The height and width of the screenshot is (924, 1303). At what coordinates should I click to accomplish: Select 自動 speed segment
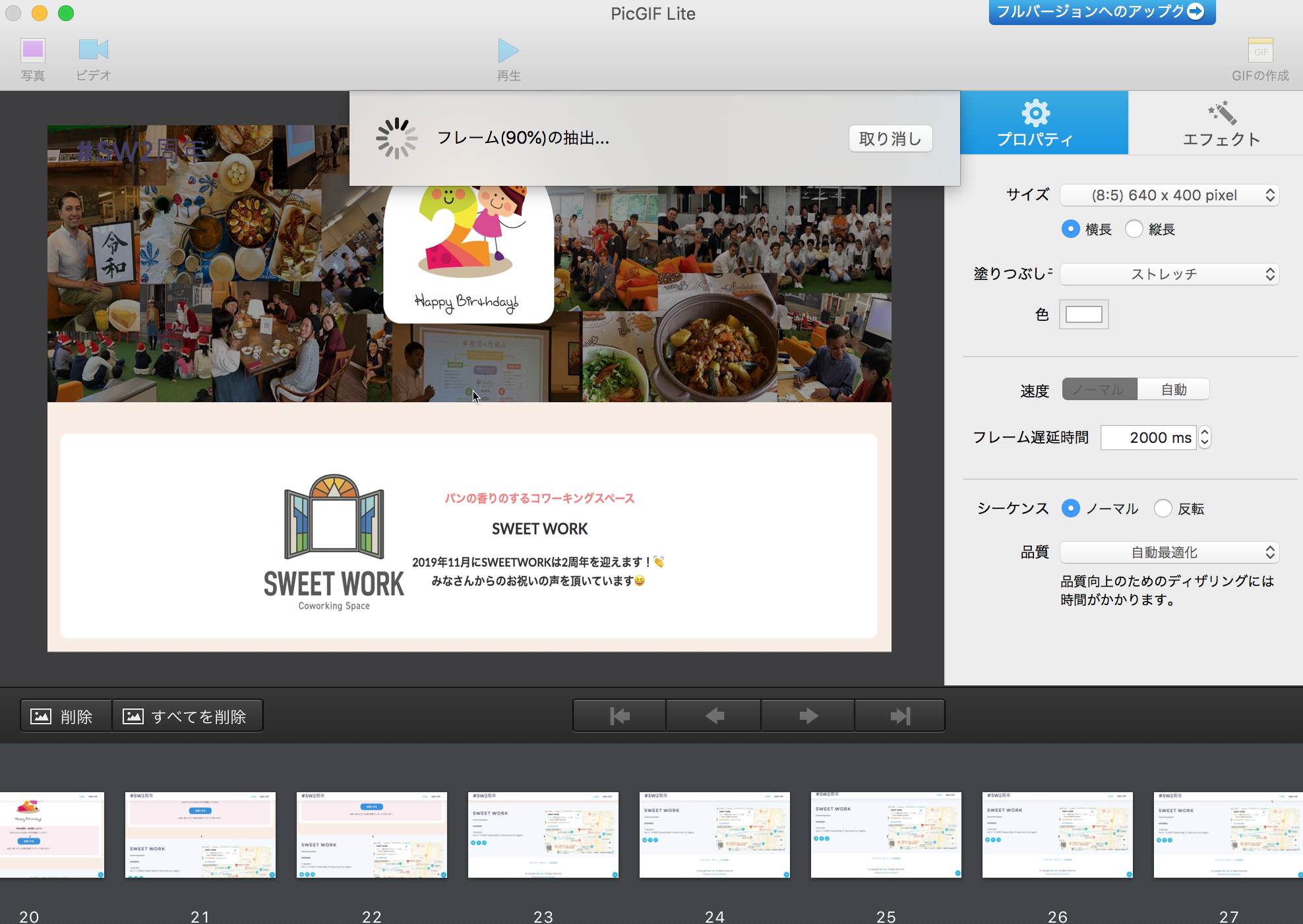coord(1174,390)
